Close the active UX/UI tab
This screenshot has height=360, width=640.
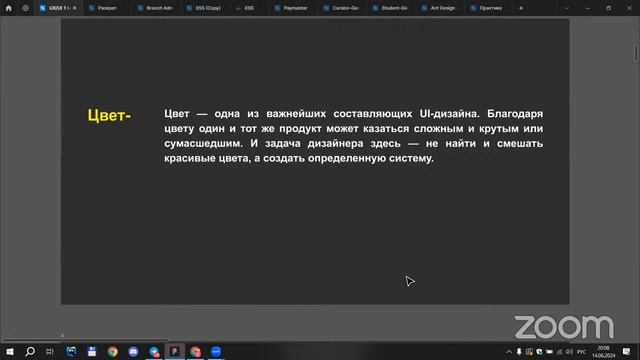(x=75, y=8)
